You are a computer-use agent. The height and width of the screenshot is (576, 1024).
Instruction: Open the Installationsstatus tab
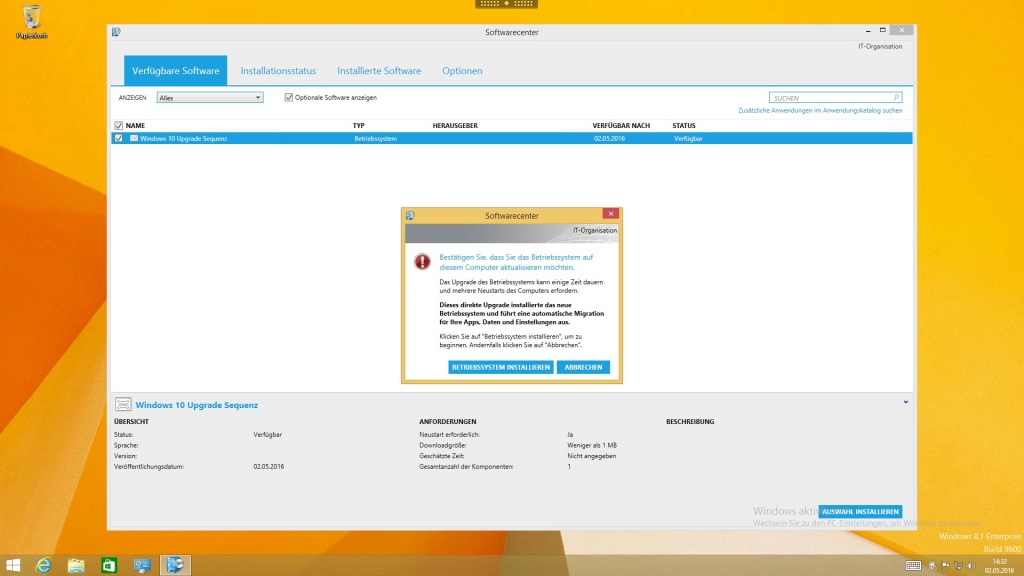[x=278, y=71]
